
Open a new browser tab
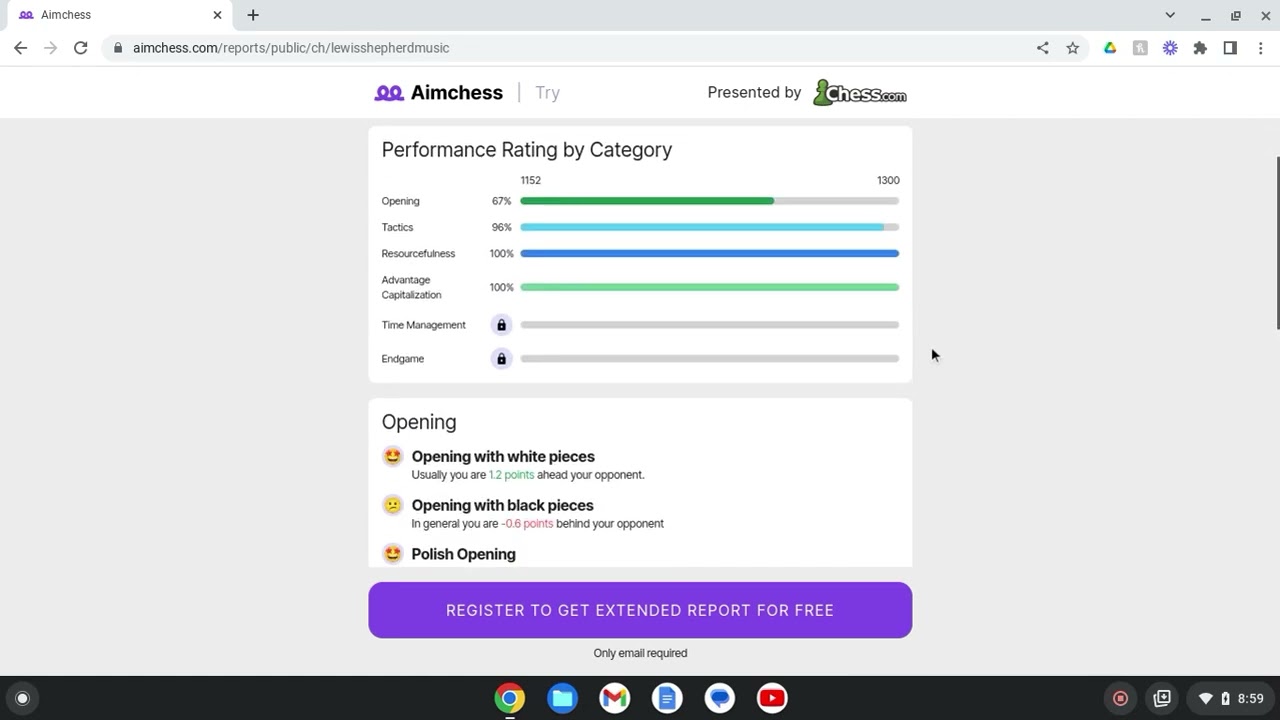253,15
